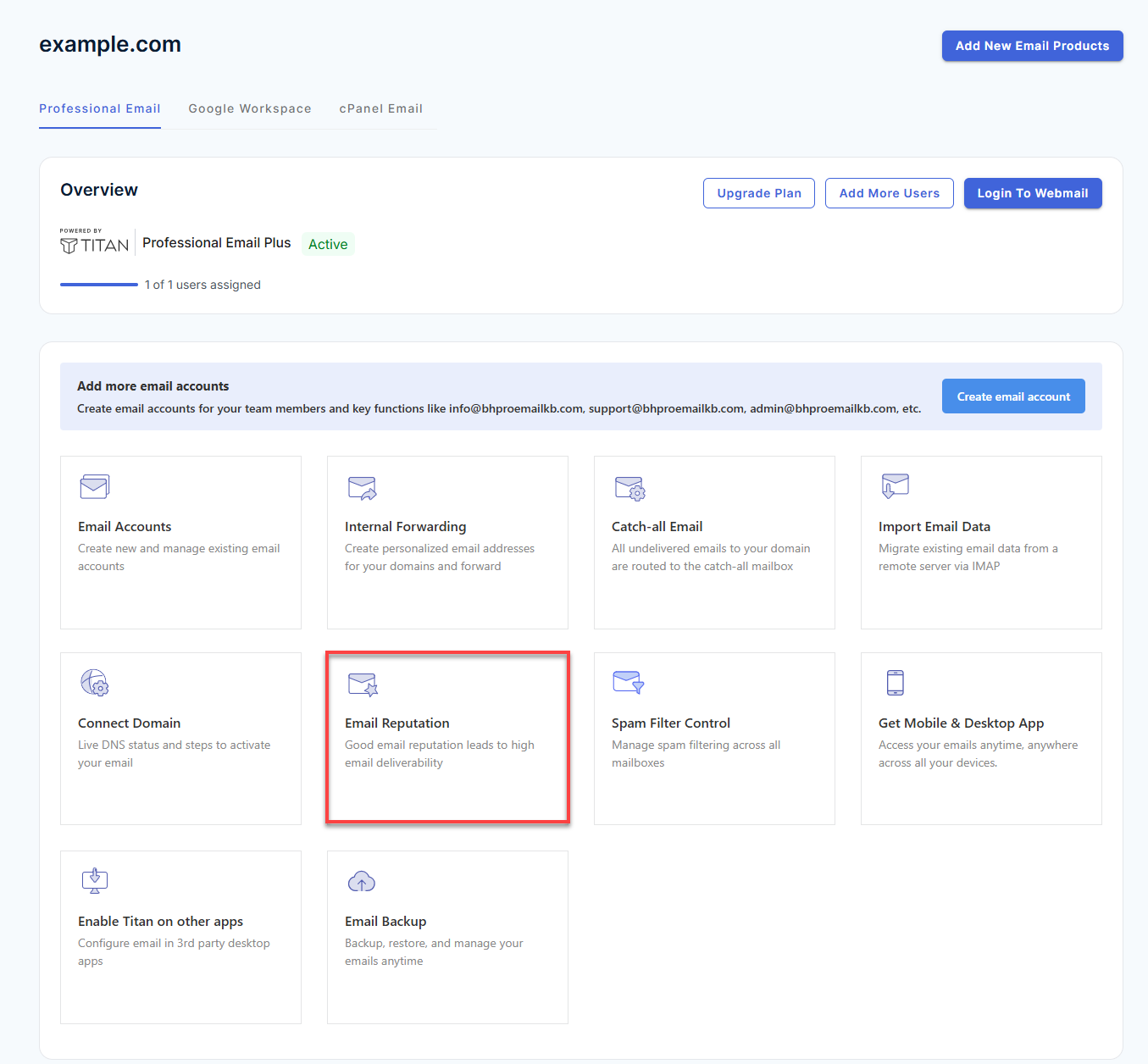This screenshot has height=1064, width=1148.
Task: Click the Enable Titan on other apps icon
Action: tap(94, 881)
